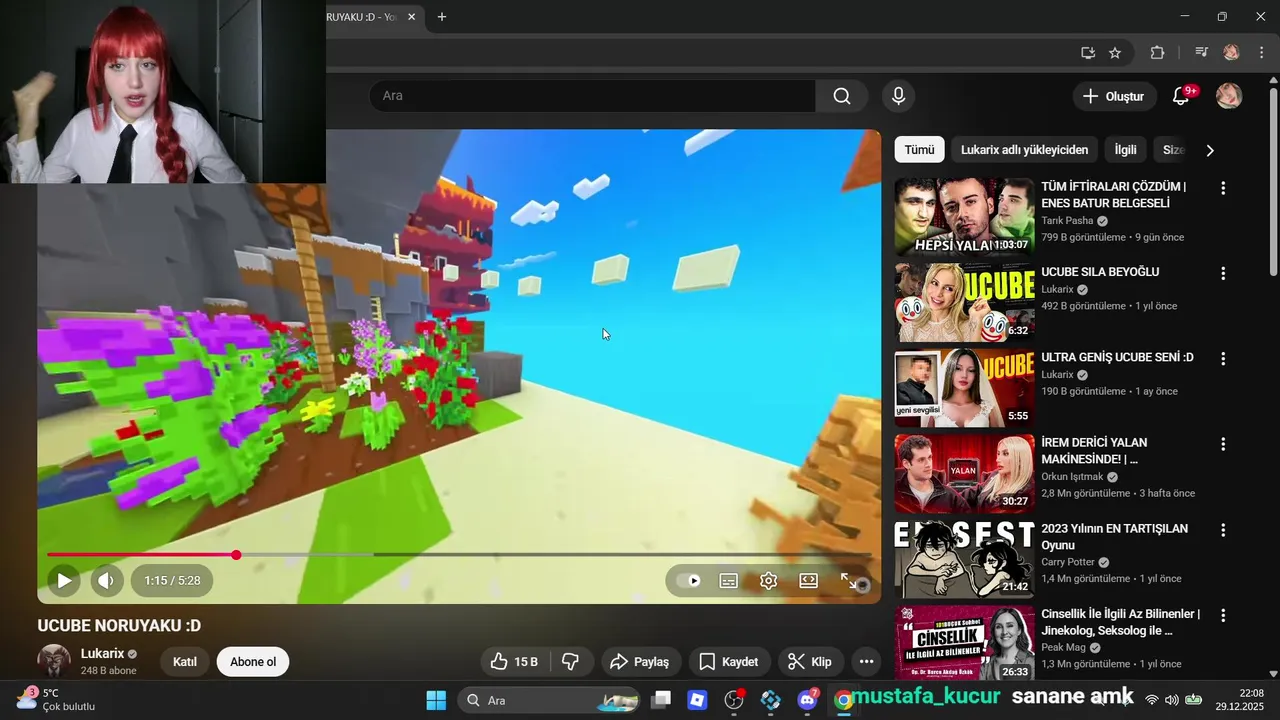Open a new Chrome tab

click(442, 17)
